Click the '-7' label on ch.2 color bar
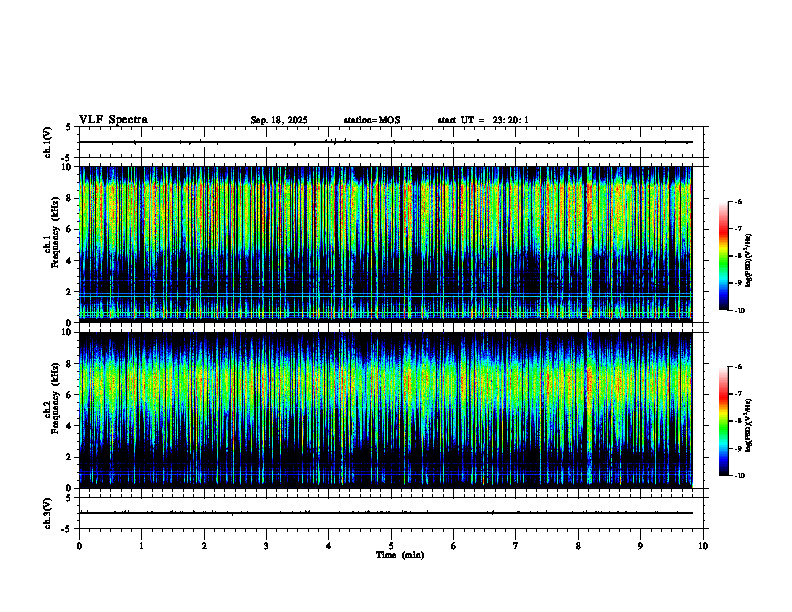The width and height of the screenshot is (792, 612). coord(738,394)
